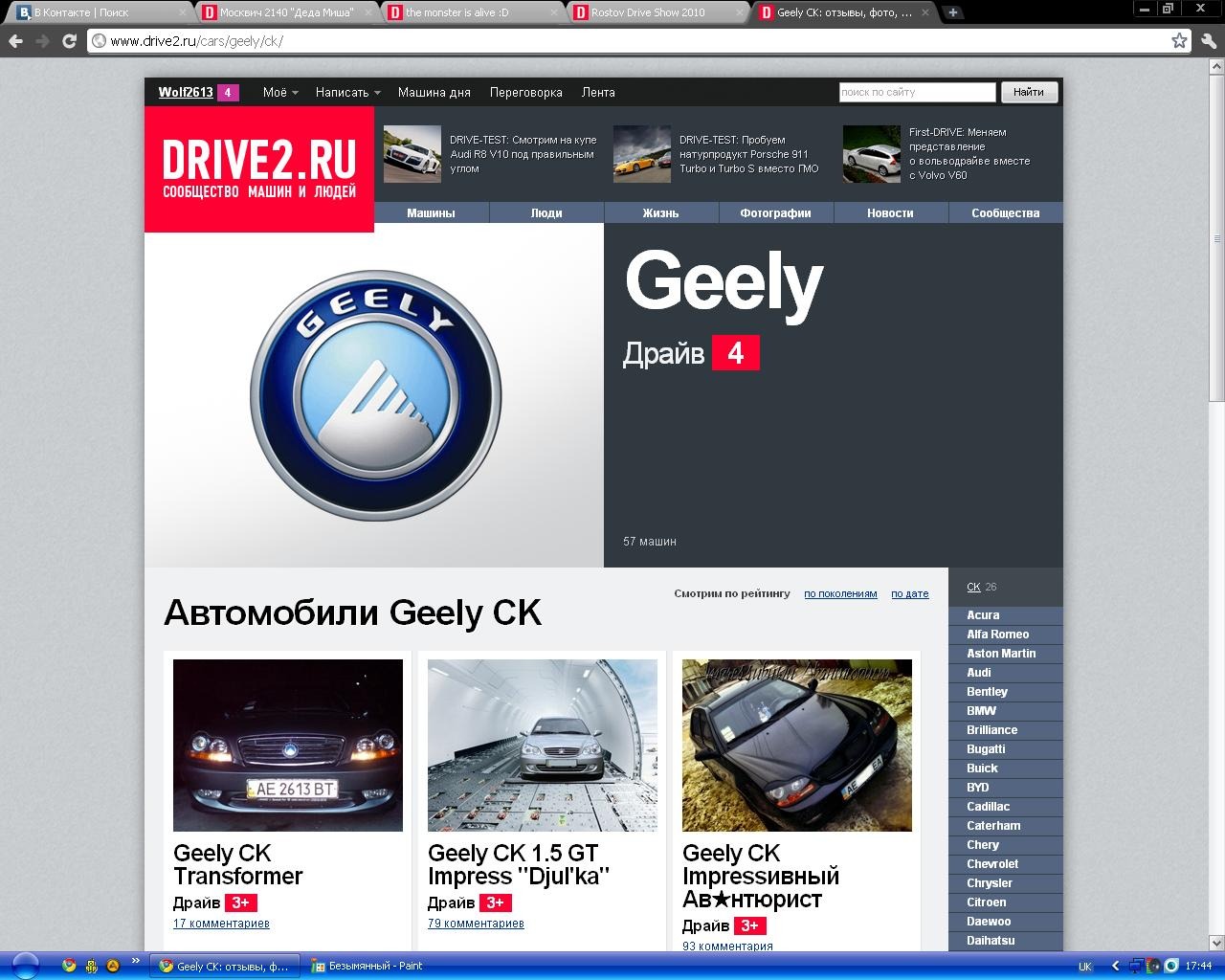The height and width of the screenshot is (980, 1225).
Task: Close the 'Geely CK: отзывы' tab
Action: pyautogui.click(x=924, y=13)
